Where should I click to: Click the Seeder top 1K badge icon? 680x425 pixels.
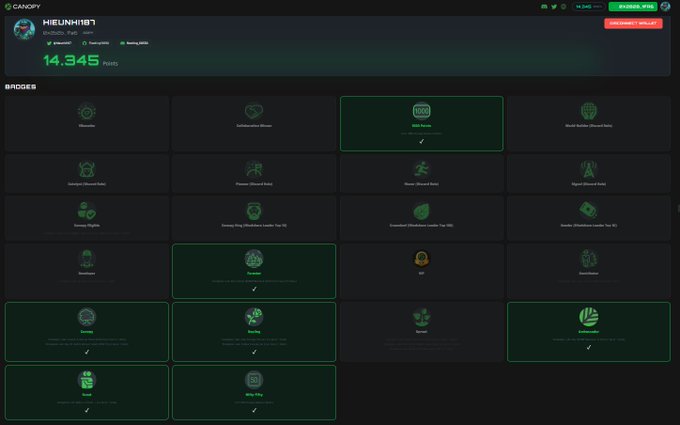[x=589, y=211]
